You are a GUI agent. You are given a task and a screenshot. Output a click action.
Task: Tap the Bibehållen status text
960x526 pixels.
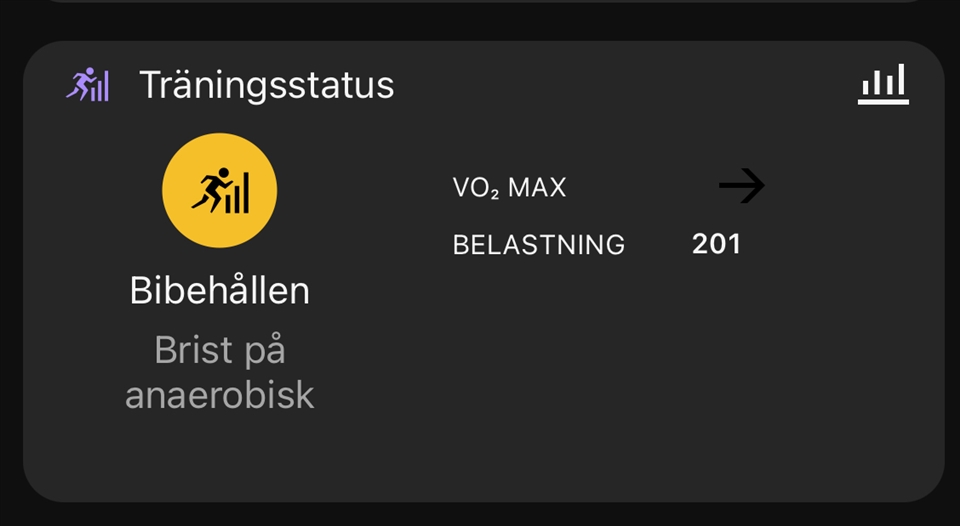pos(220,290)
